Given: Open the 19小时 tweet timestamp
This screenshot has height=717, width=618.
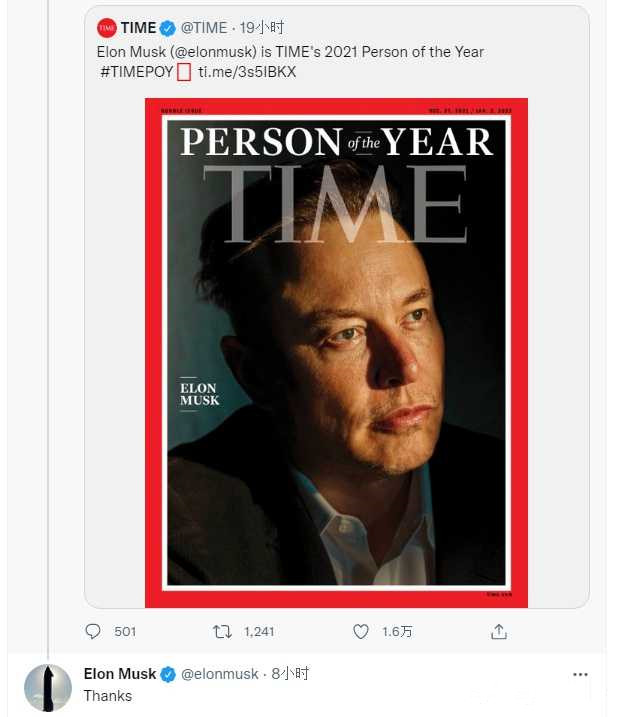Looking at the screenshot, I should pyautogui.click(x=262, y=28).
